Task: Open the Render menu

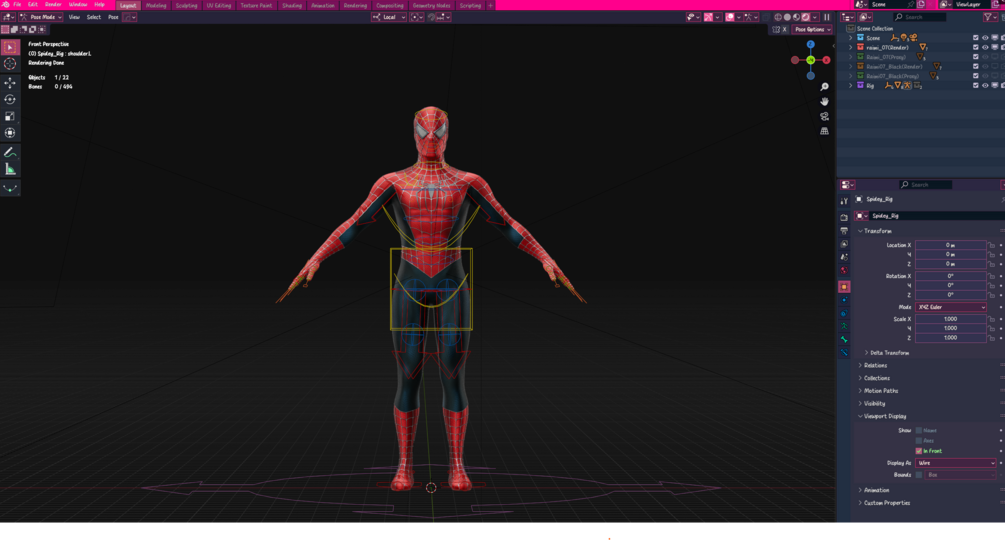Action: tap(53, 4)
